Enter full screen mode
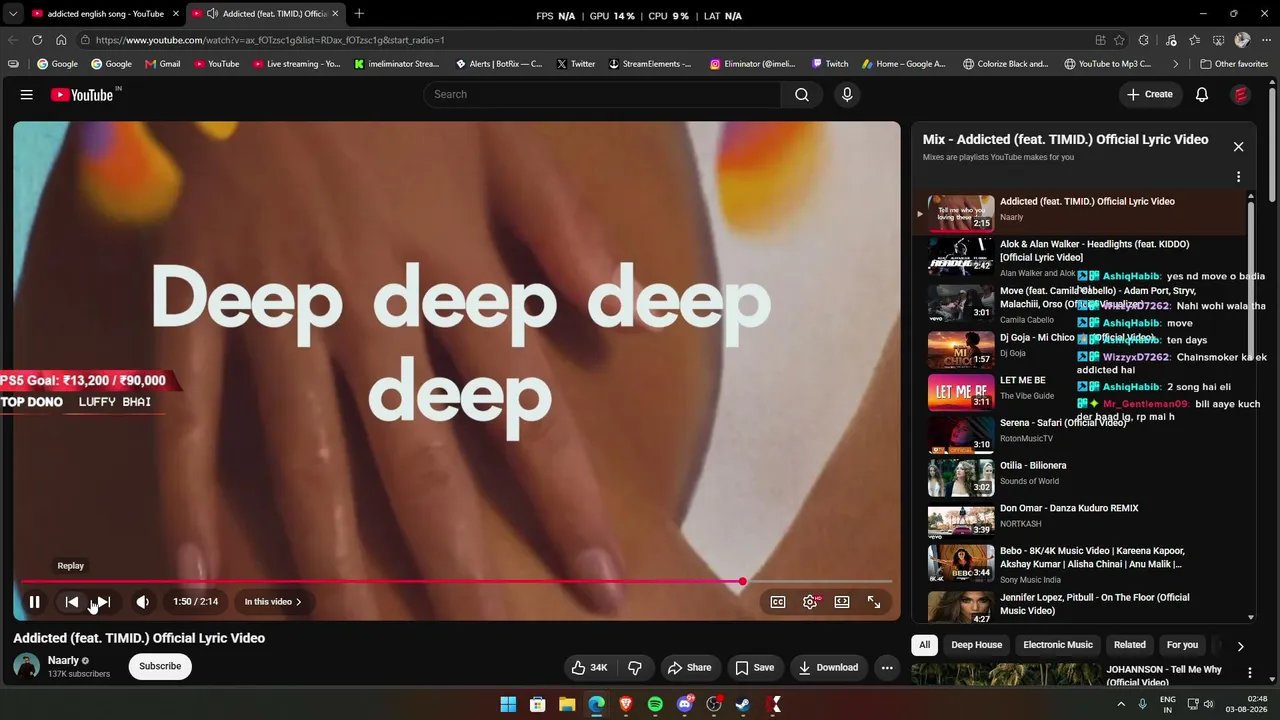Screen dimensions: 1280x720 [x=874, y=602]
